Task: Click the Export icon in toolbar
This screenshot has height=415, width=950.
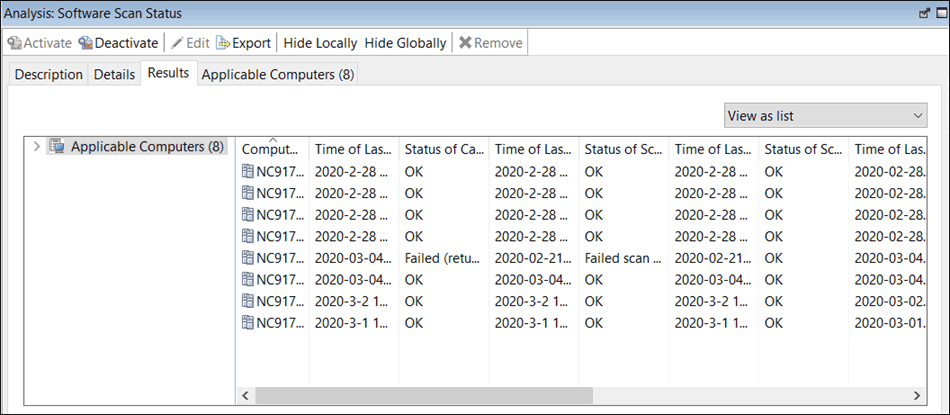Action: (x=223, y=43)
